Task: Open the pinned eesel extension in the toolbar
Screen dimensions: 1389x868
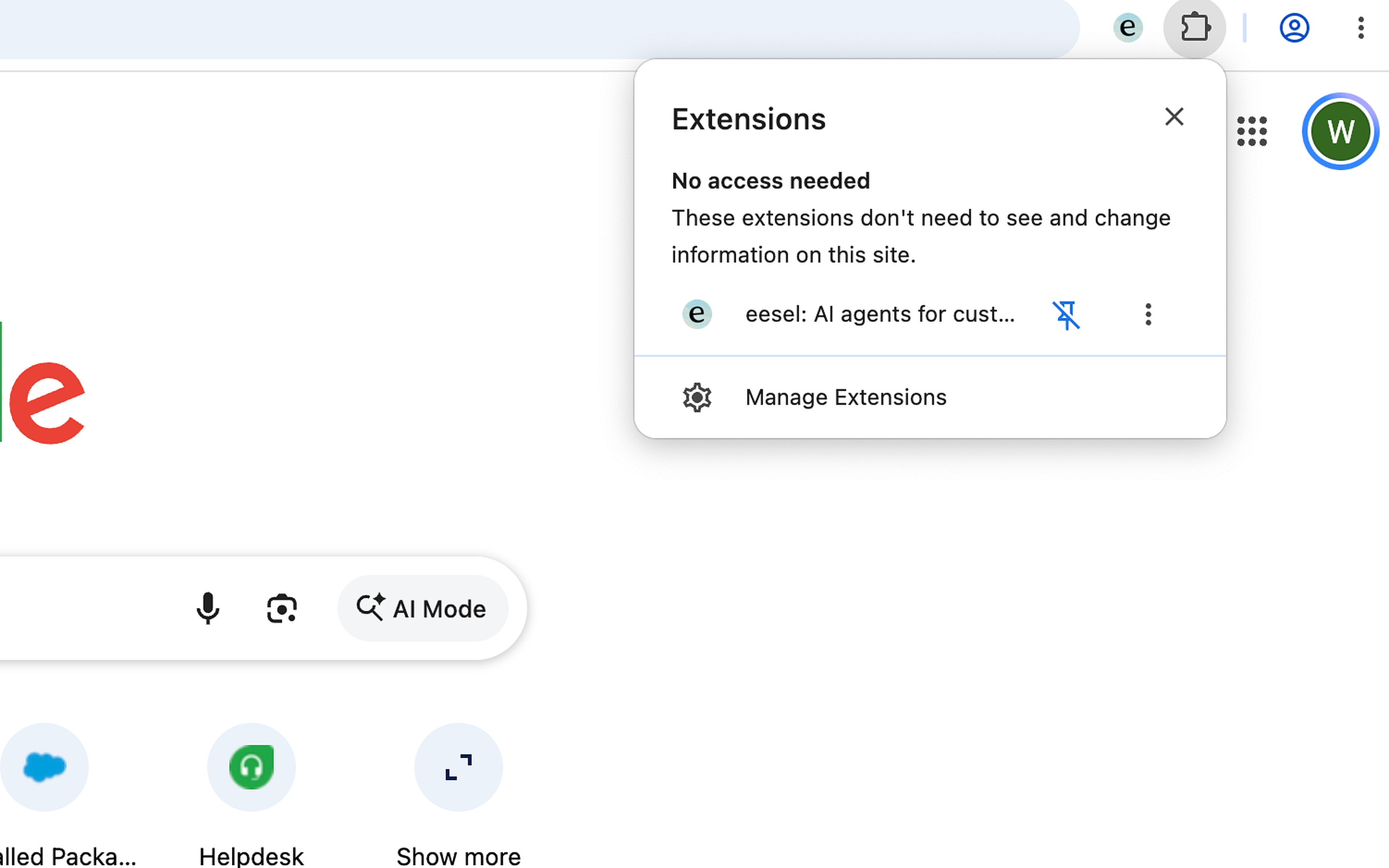Action: click(1127, 27)
